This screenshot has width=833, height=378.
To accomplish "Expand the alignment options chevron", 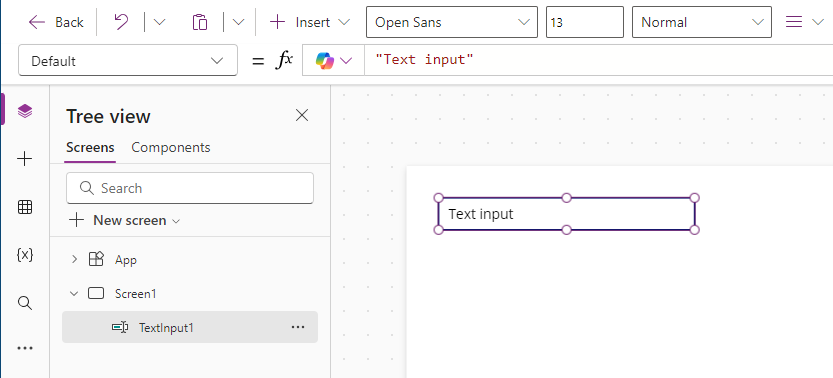I will click(818, 22).
